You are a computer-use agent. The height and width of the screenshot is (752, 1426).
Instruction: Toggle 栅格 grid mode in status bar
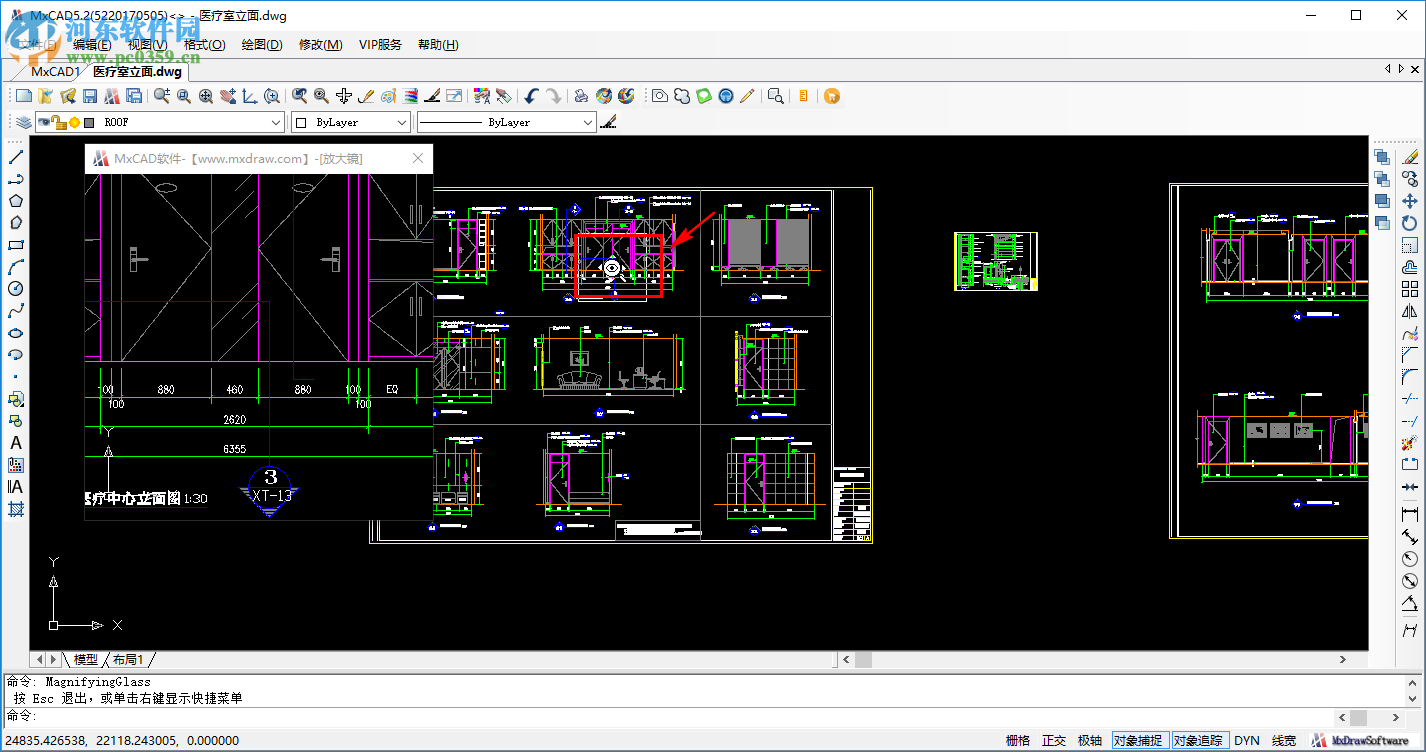point(1018,741)
